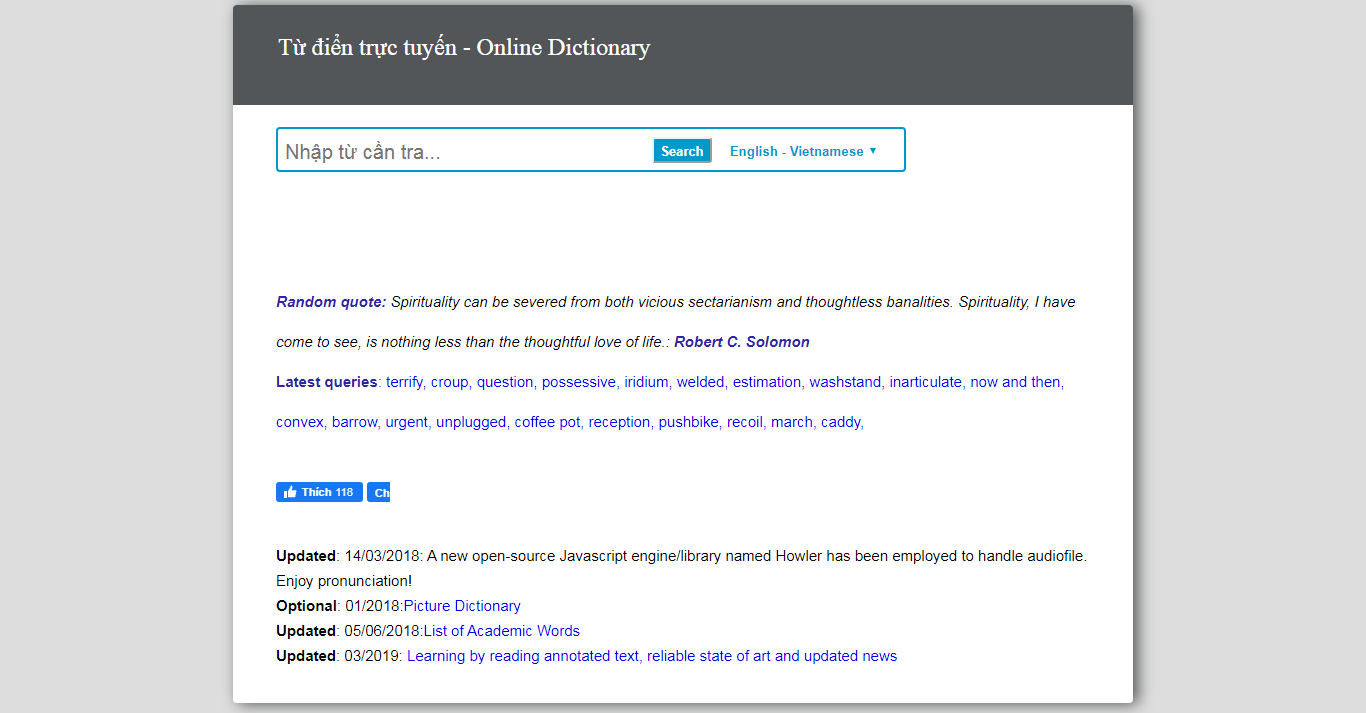Select the 'possessive' recent query
Screen dimensions: 1366x713
(x=578, y=382)
